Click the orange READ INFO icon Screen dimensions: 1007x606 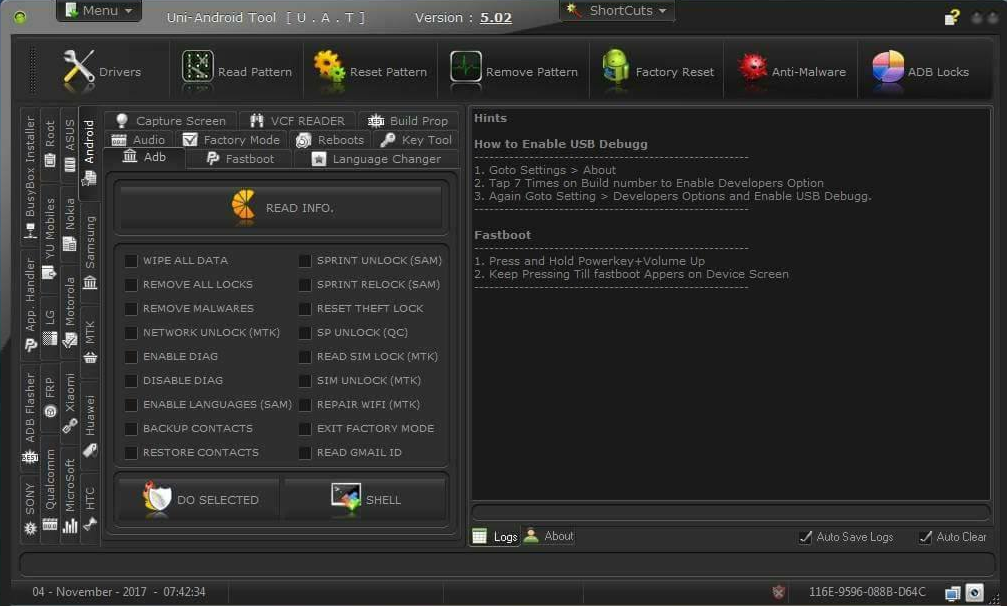tap(243, 205)
